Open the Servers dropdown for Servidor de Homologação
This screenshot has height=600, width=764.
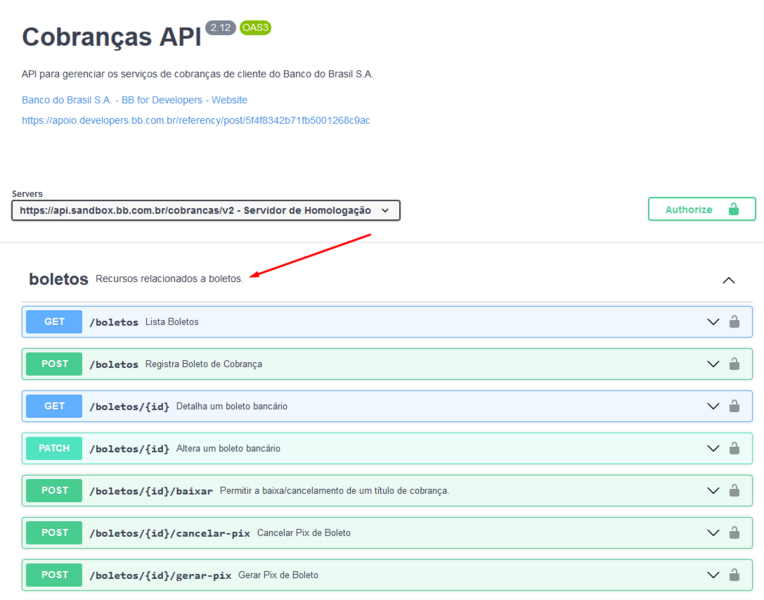coord(206,211)
